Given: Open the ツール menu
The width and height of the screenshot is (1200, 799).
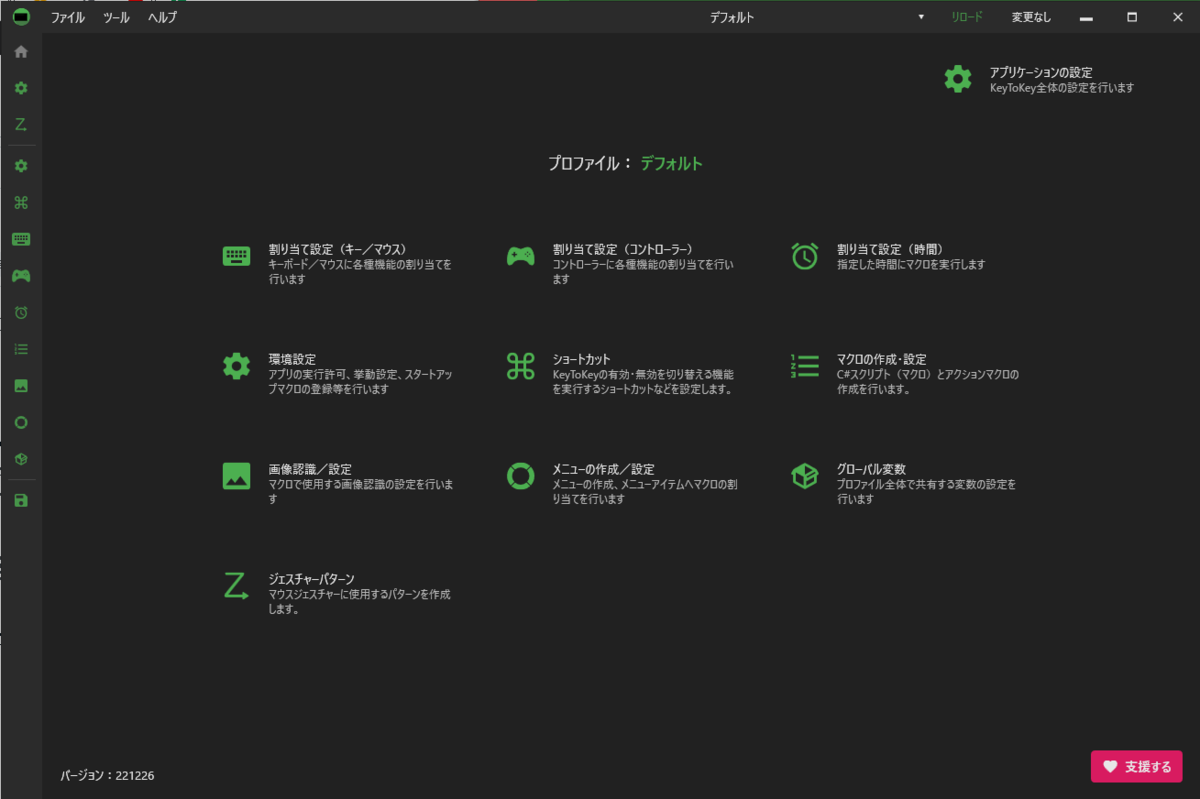Looking at the screenshot, I should [x=116, y=17].
